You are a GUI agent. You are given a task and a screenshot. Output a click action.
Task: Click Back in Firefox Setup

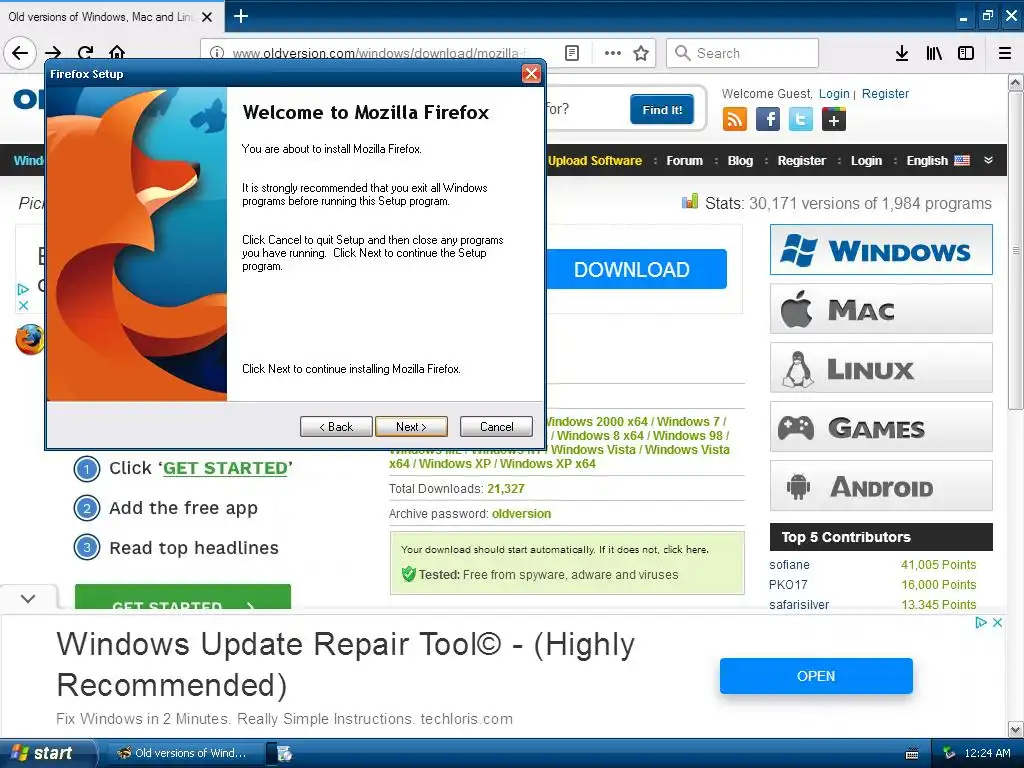point(336,426)
